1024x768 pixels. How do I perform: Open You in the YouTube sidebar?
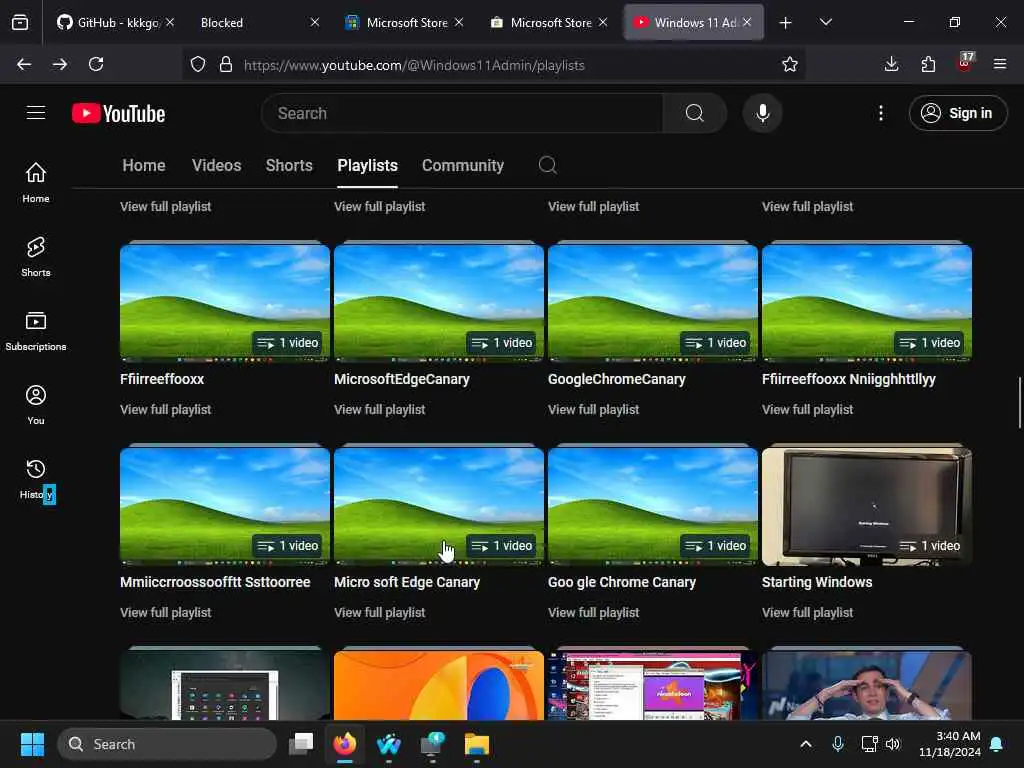click(36, 405)
